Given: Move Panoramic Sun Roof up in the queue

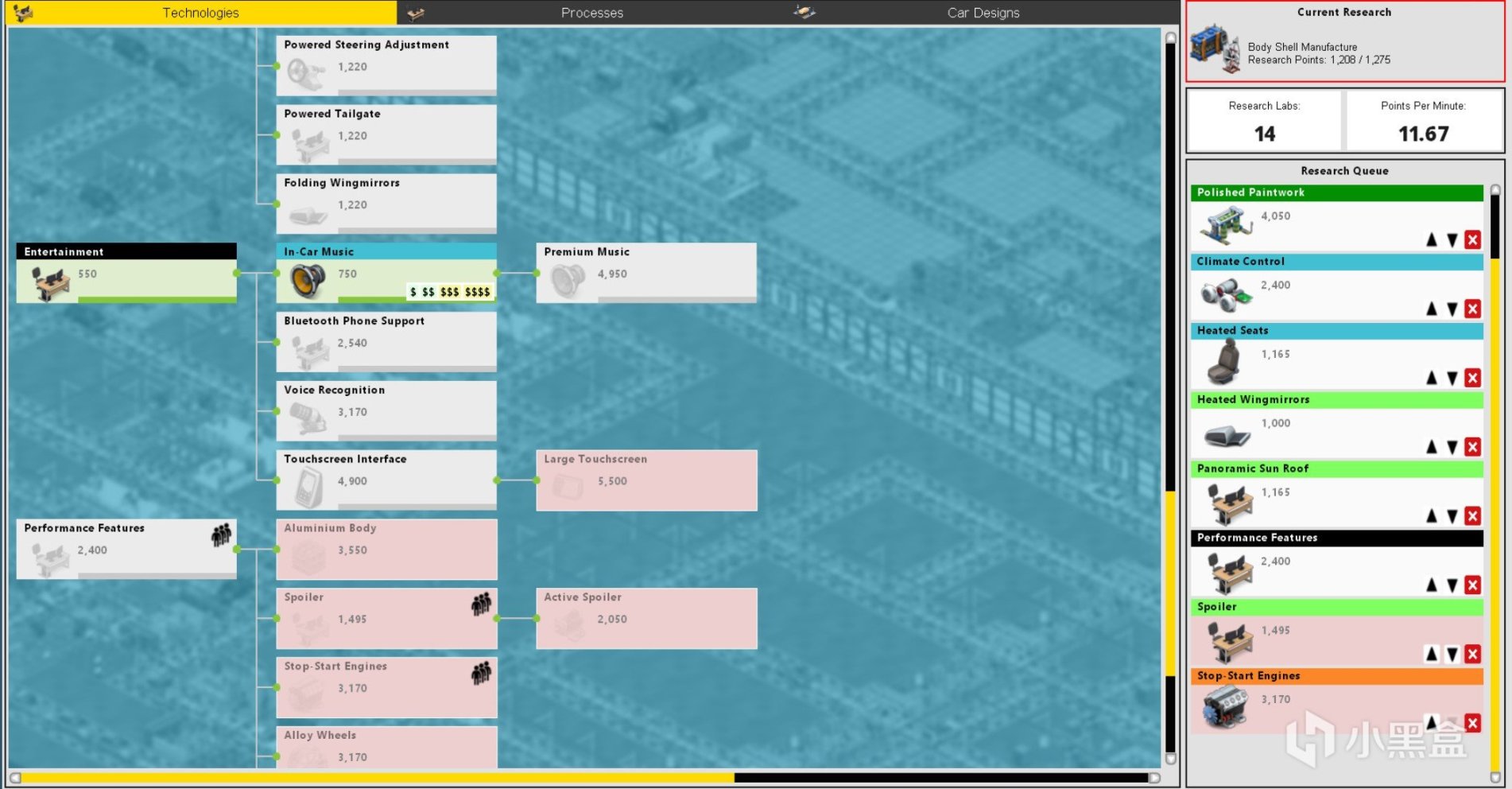Looking at the screenshot, I should pyautogui.click(x=1432, y=516).
